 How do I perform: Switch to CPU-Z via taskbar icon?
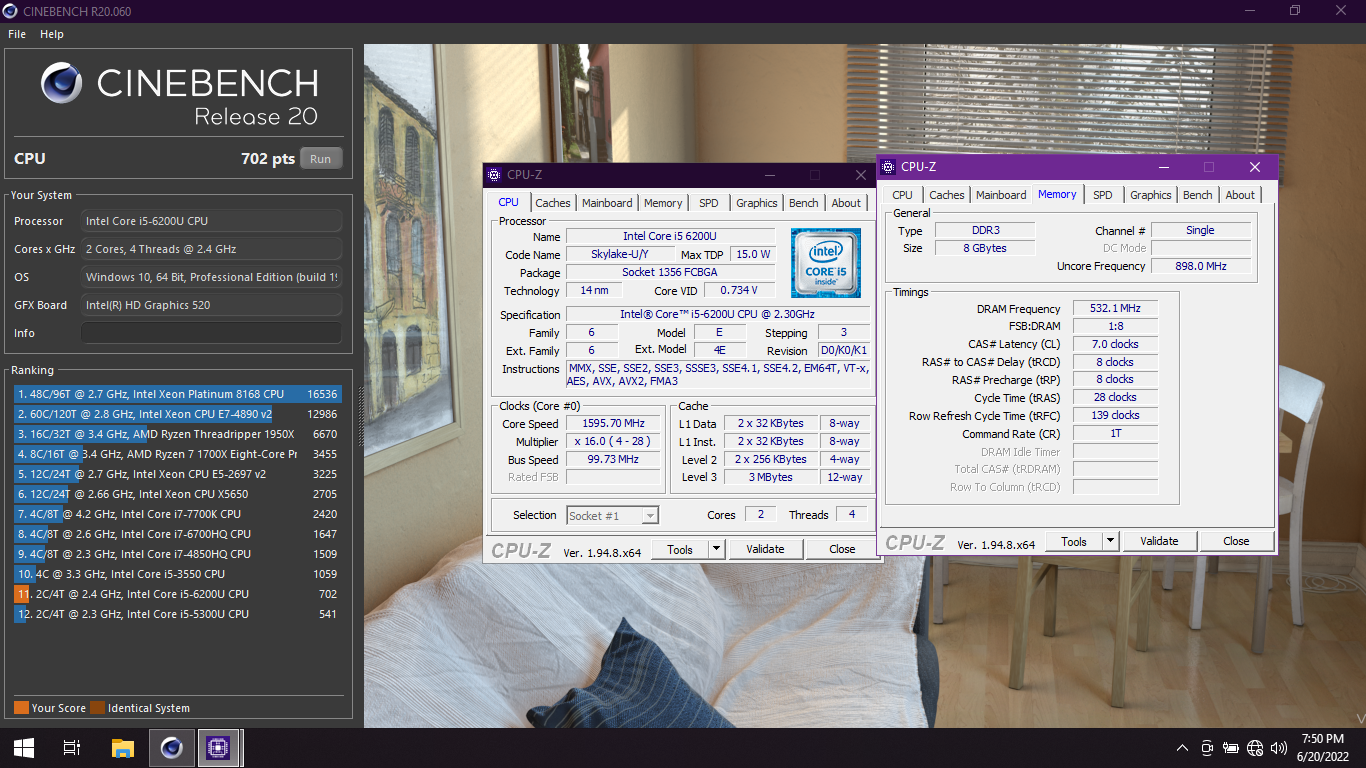point(218,748)
